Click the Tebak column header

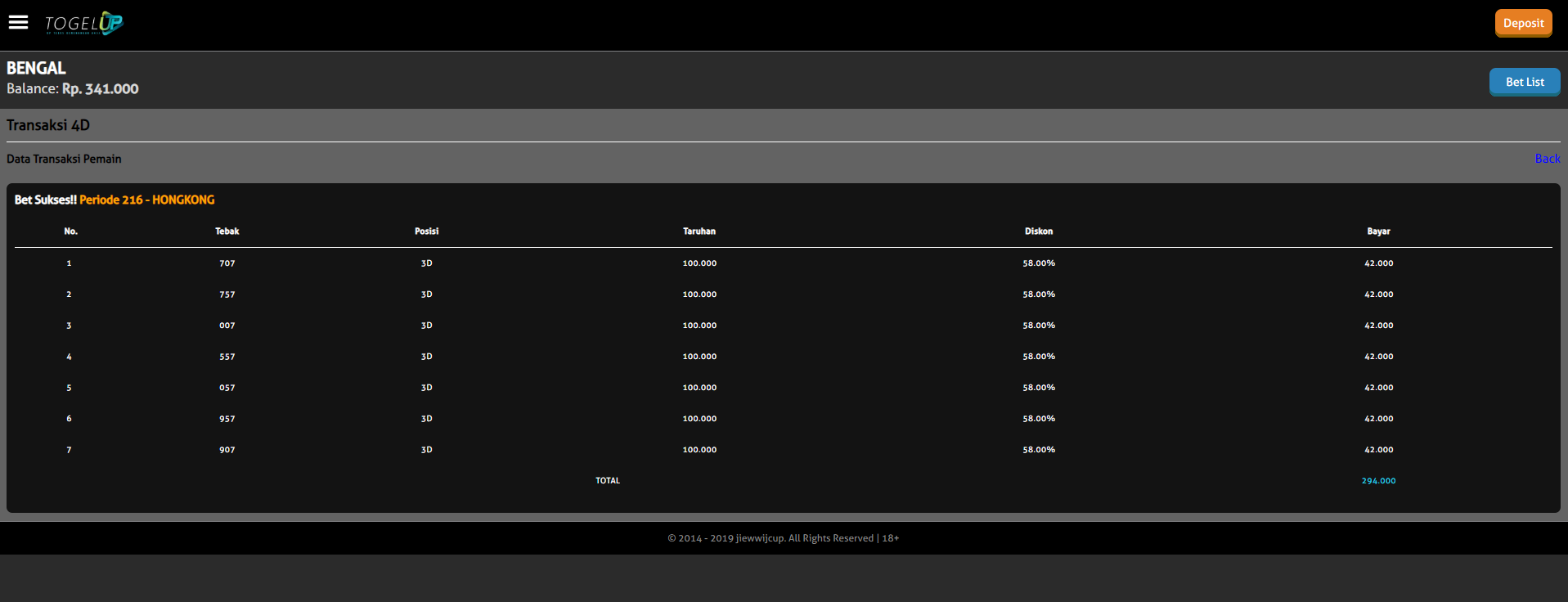click(x=227, y=231)
